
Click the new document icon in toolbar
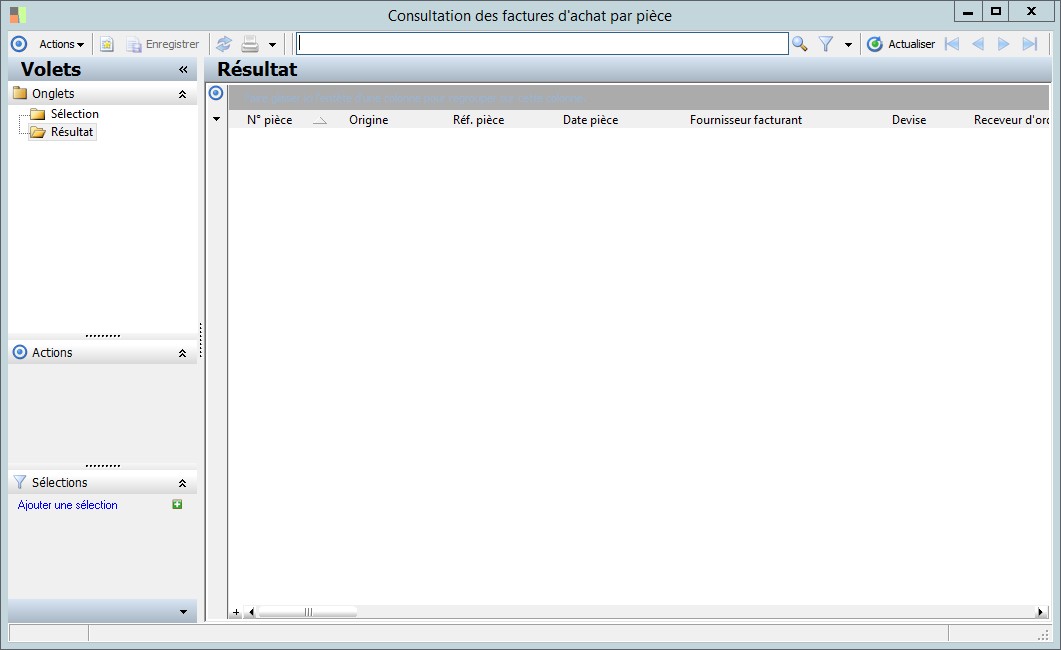(107, 44)
